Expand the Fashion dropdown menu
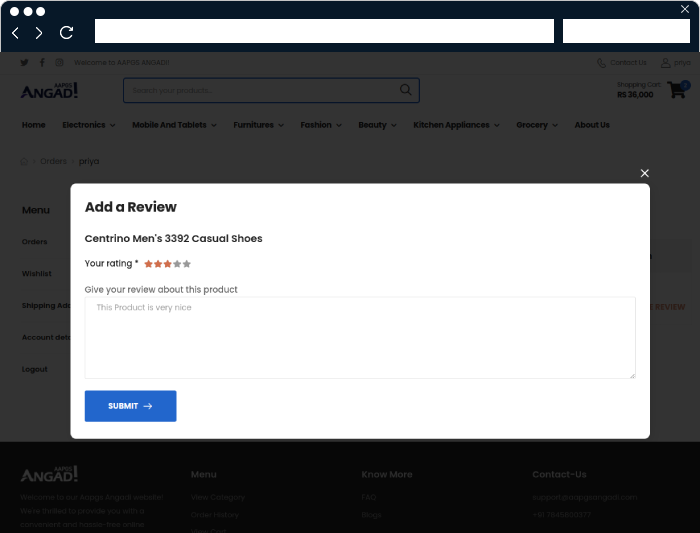The width and height of the screenshot is (700, 533). click(x=321, y=125)
